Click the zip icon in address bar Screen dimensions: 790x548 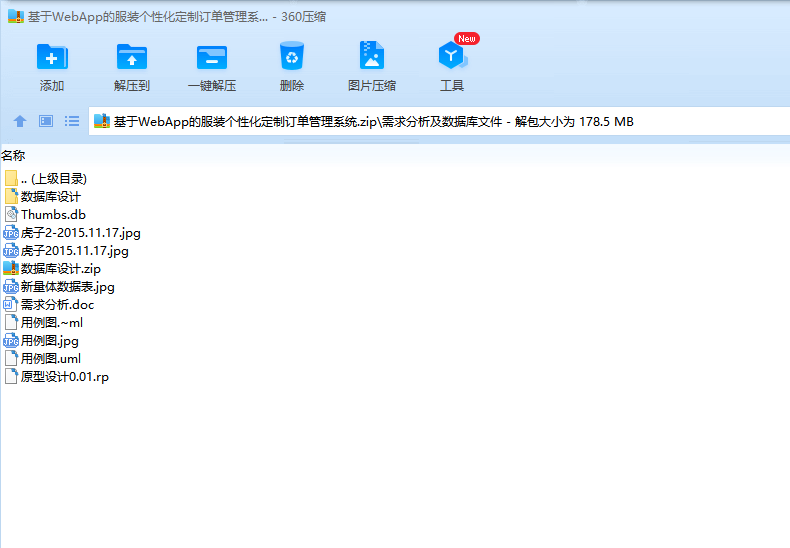(102, 121)
